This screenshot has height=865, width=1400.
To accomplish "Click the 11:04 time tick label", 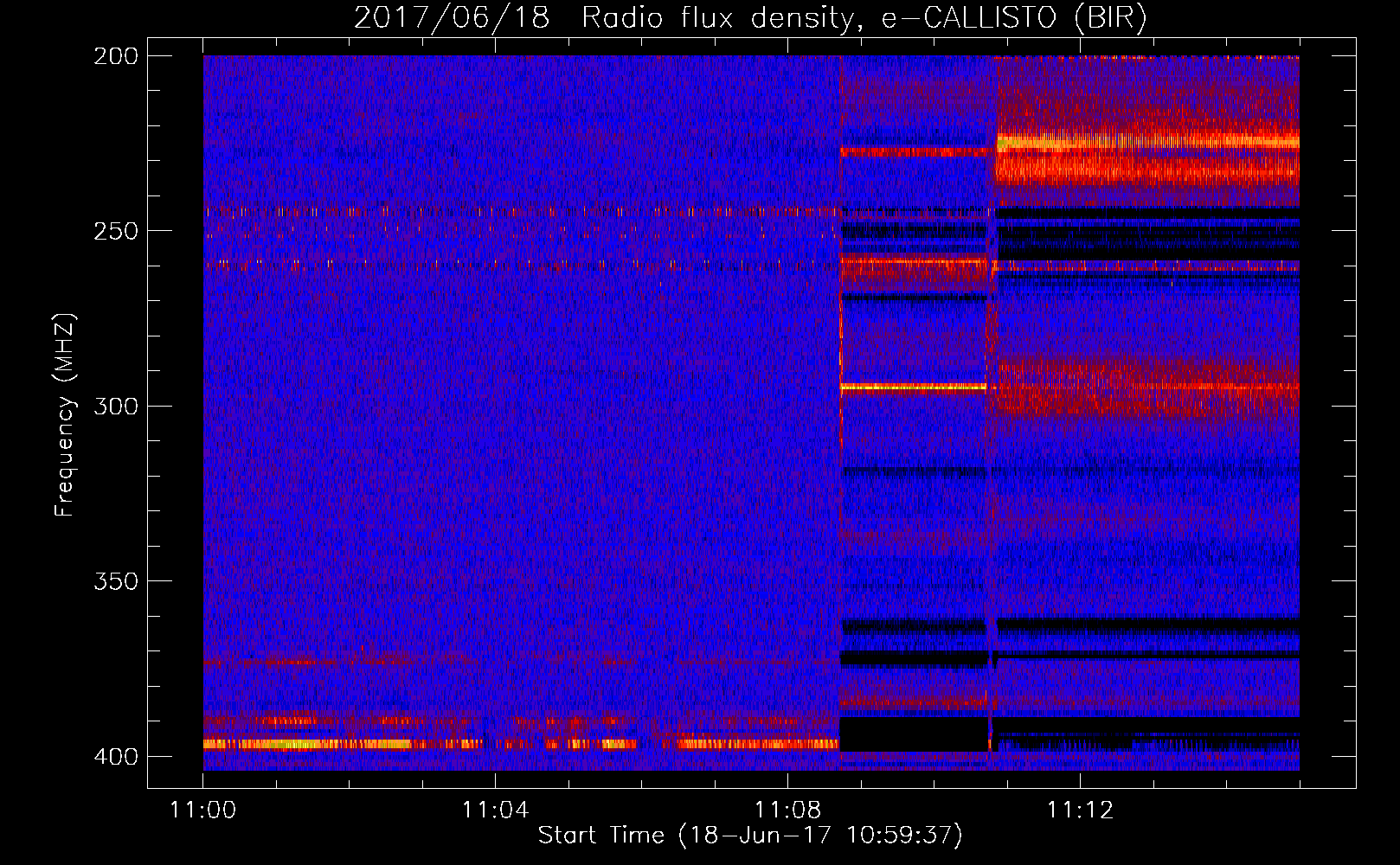I will coord(495,810).
